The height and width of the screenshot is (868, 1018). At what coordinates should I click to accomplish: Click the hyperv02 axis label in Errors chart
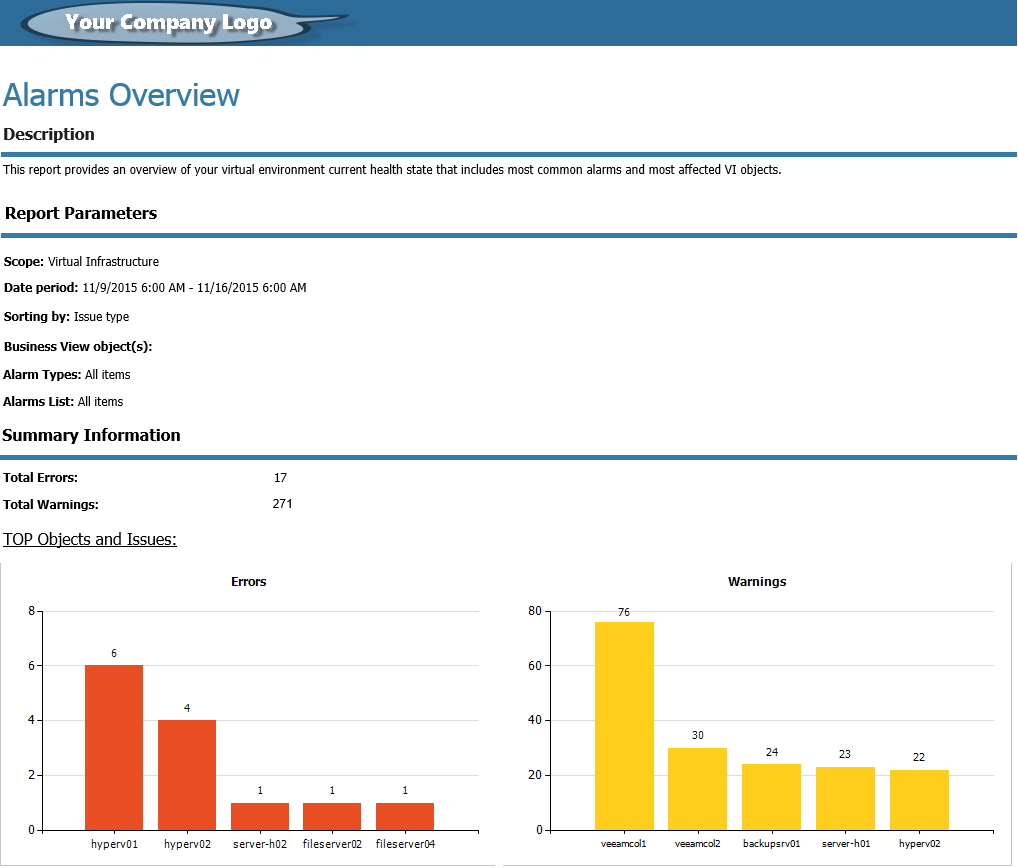[x=187, y=844]
